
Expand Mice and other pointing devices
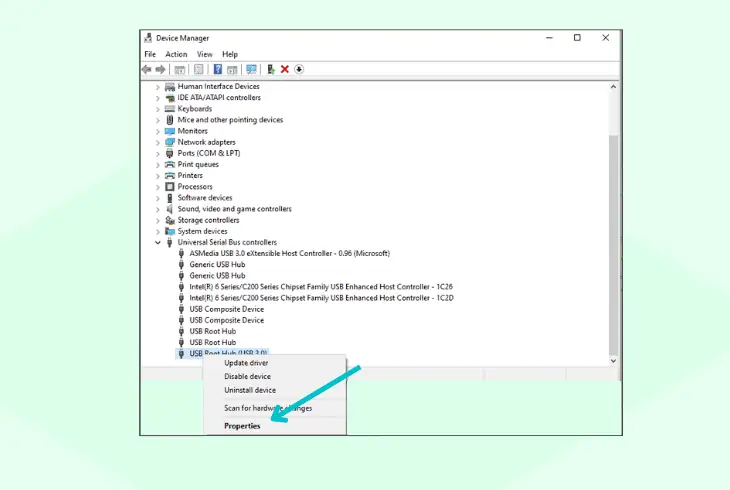tap(157, 120)
